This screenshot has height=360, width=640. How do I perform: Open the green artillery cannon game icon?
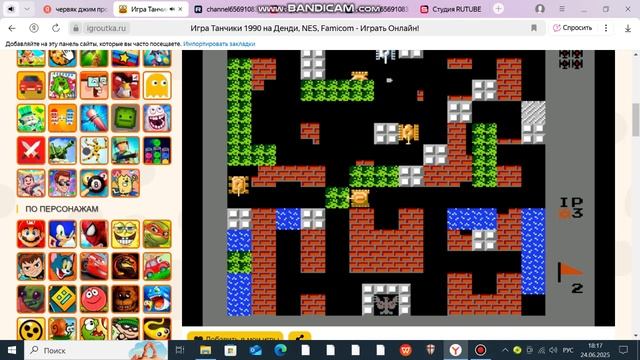click(62, 151)
